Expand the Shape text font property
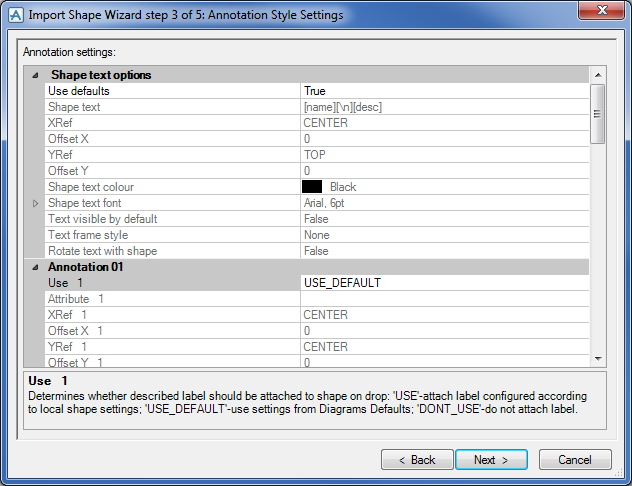 37,203
